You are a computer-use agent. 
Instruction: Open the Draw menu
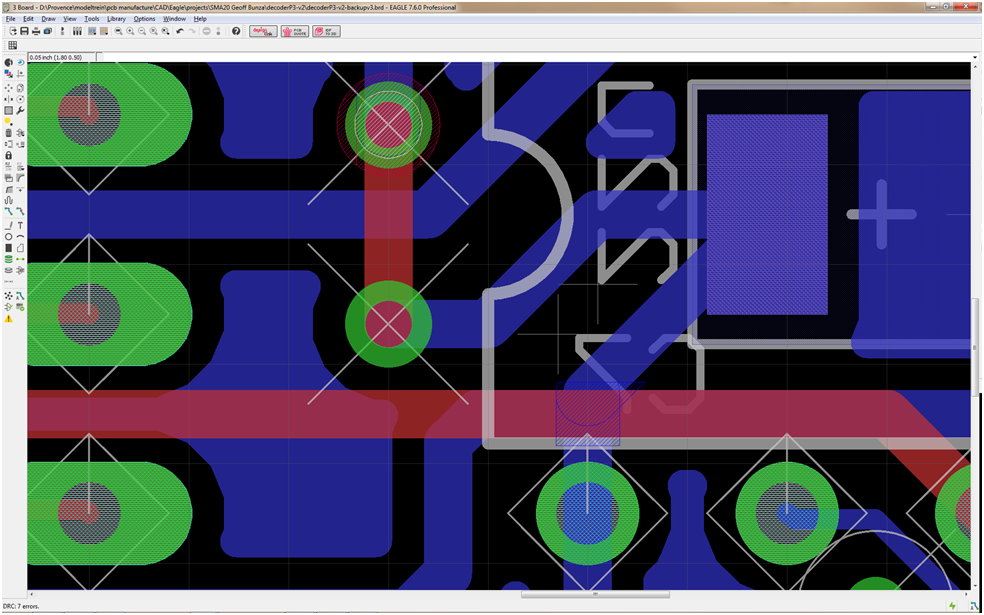tap(48, 19)
